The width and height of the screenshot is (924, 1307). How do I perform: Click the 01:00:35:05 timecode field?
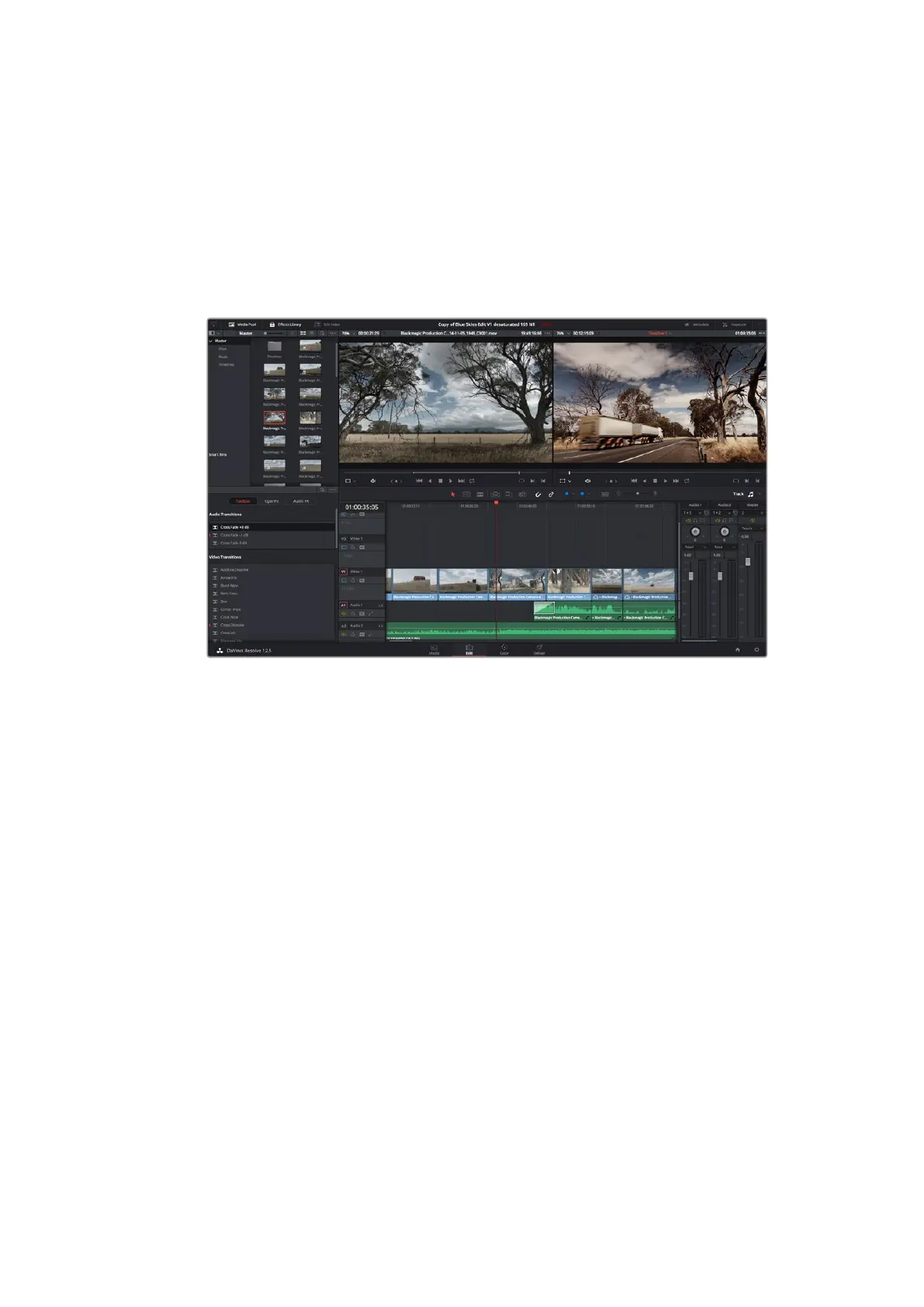point(362,507)
